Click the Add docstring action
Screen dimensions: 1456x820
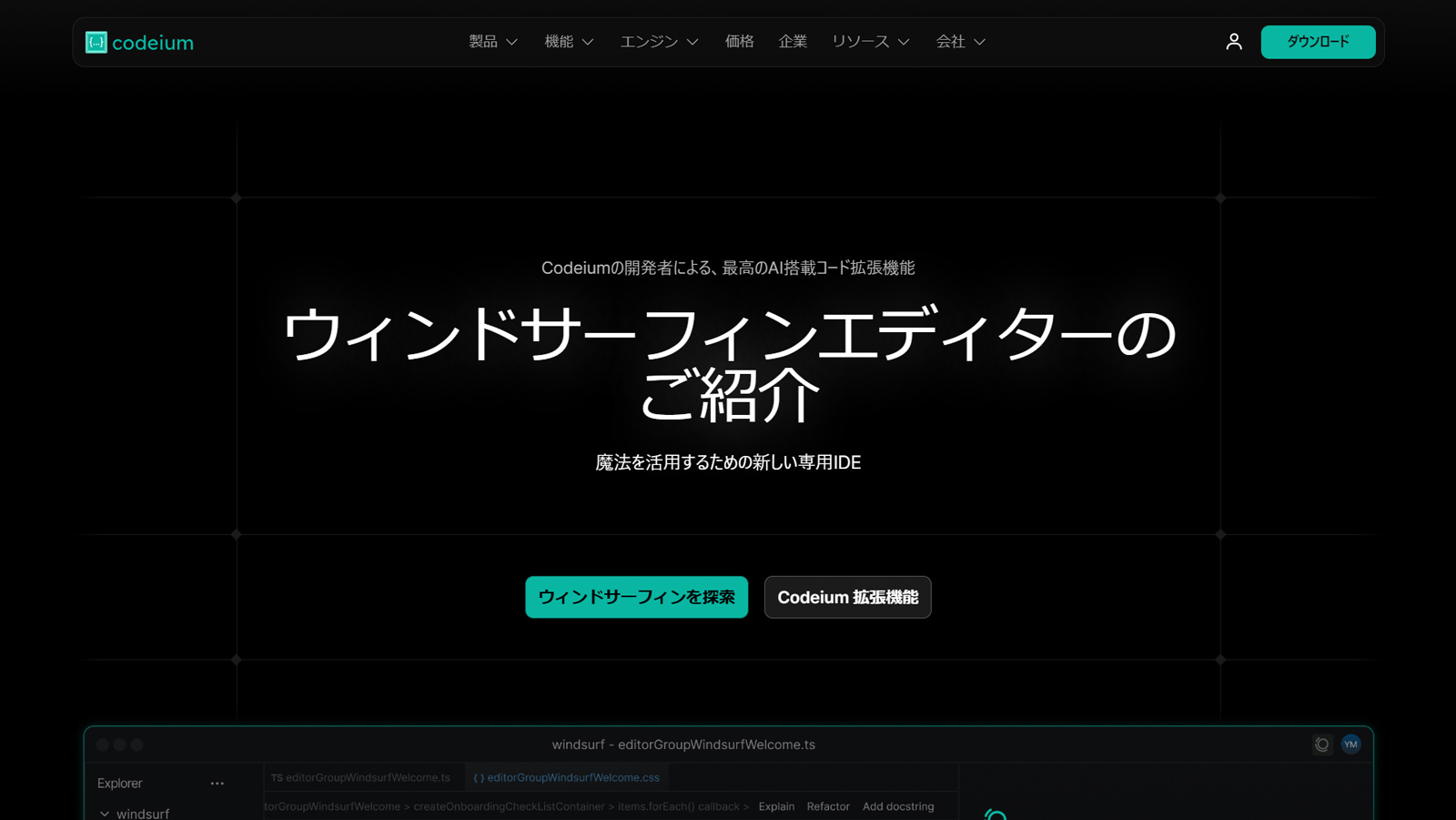pyautogui.click(x=898, y=806)
